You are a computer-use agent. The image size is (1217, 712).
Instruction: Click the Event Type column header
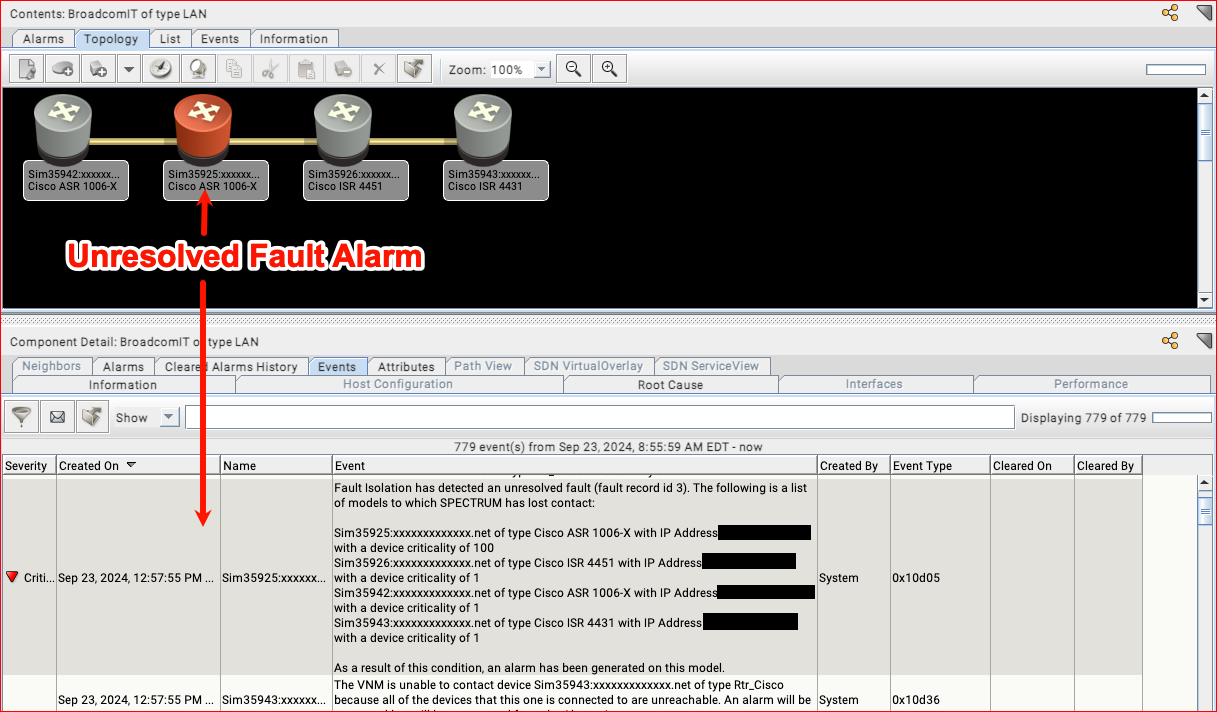tap(922, 466)
